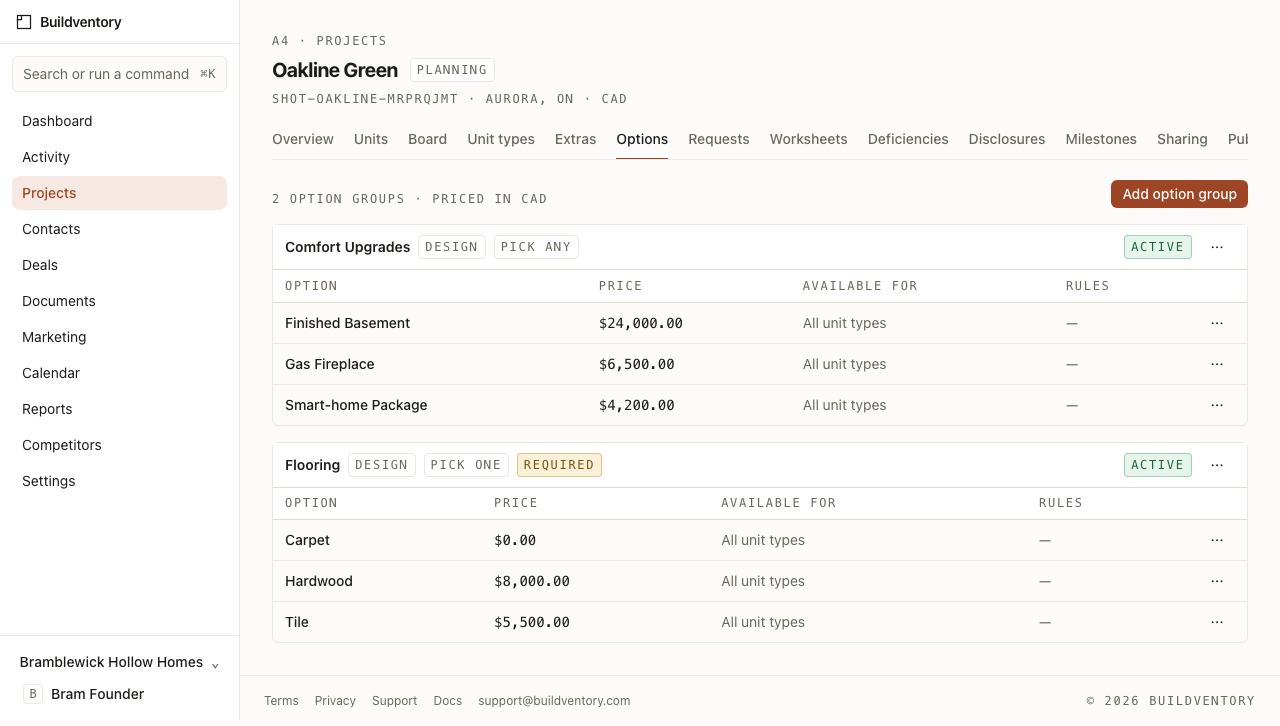Switch to the Sharing tab
Screen dimensions: 1280x726
click(1182, 139)
